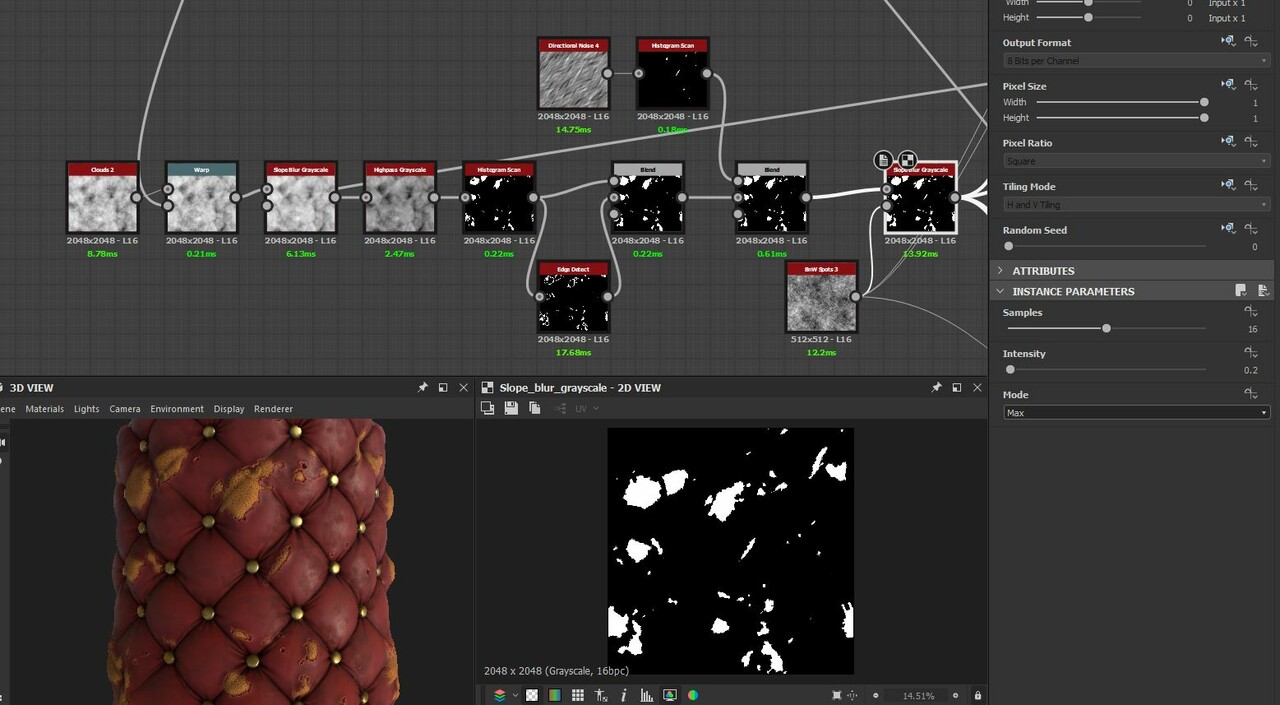The height and width of the screenshot is (705, 1280).
Task: Click the 2D view color gradient icon
Action: pyautogui.click(x=554, y=695)
